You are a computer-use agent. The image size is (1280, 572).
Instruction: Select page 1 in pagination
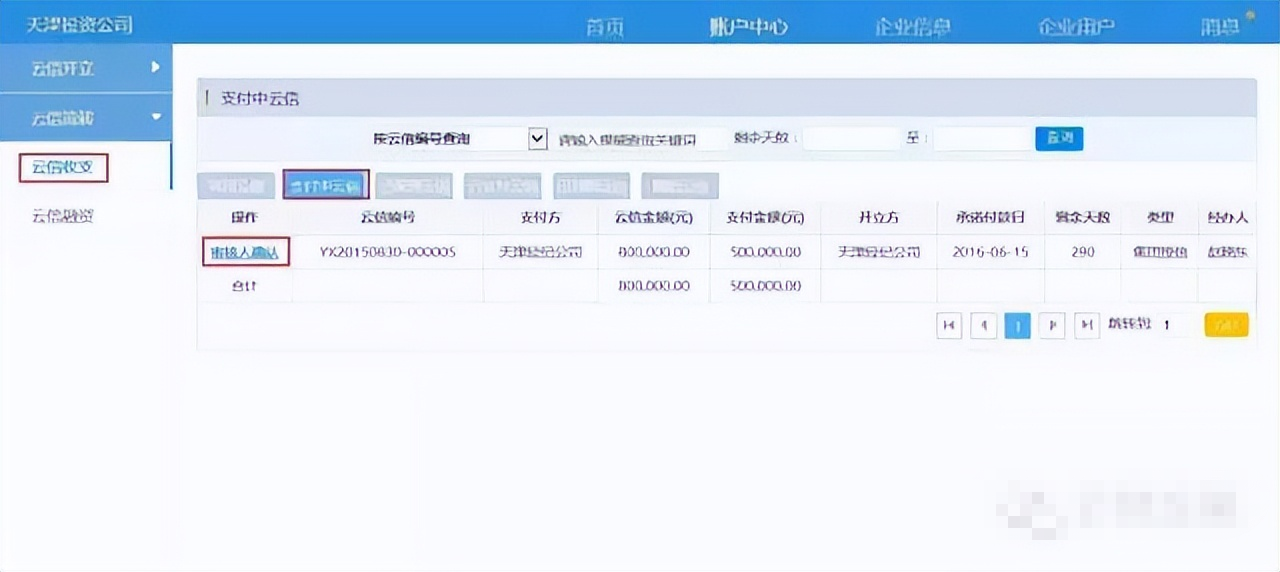pos(1017,325)
